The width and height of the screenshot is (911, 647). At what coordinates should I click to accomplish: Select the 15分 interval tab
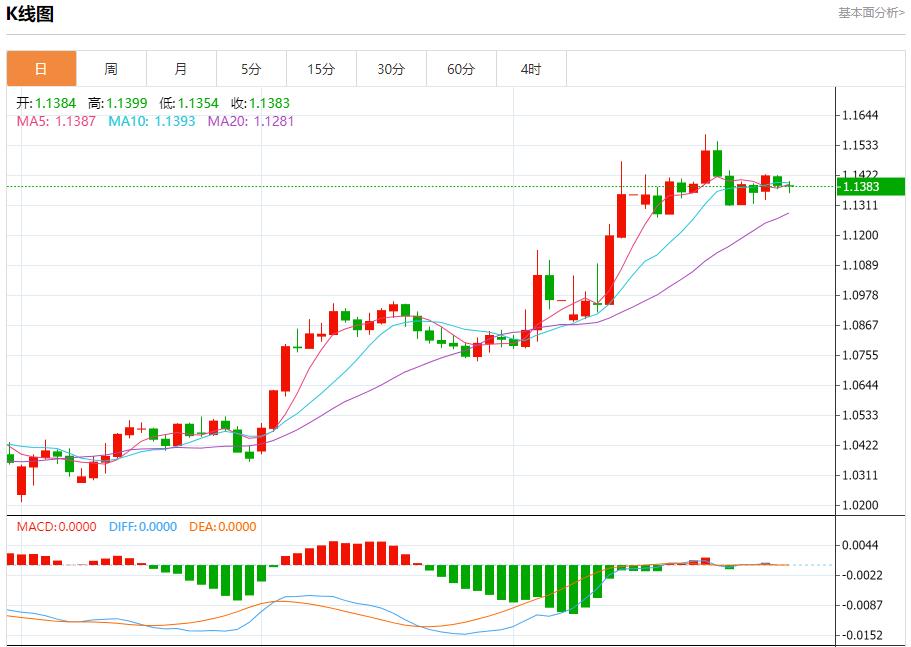pos(321,69)
